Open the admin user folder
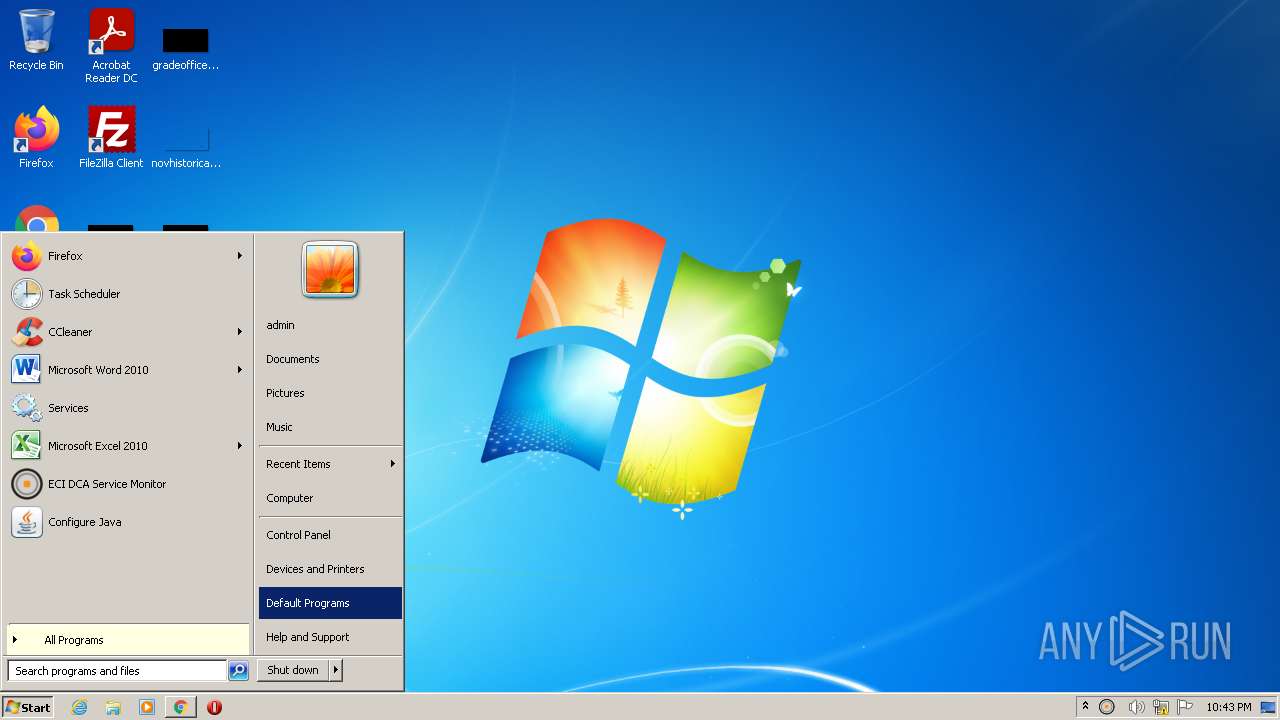Screen dimensions: 1280x720 coord(330,325)
